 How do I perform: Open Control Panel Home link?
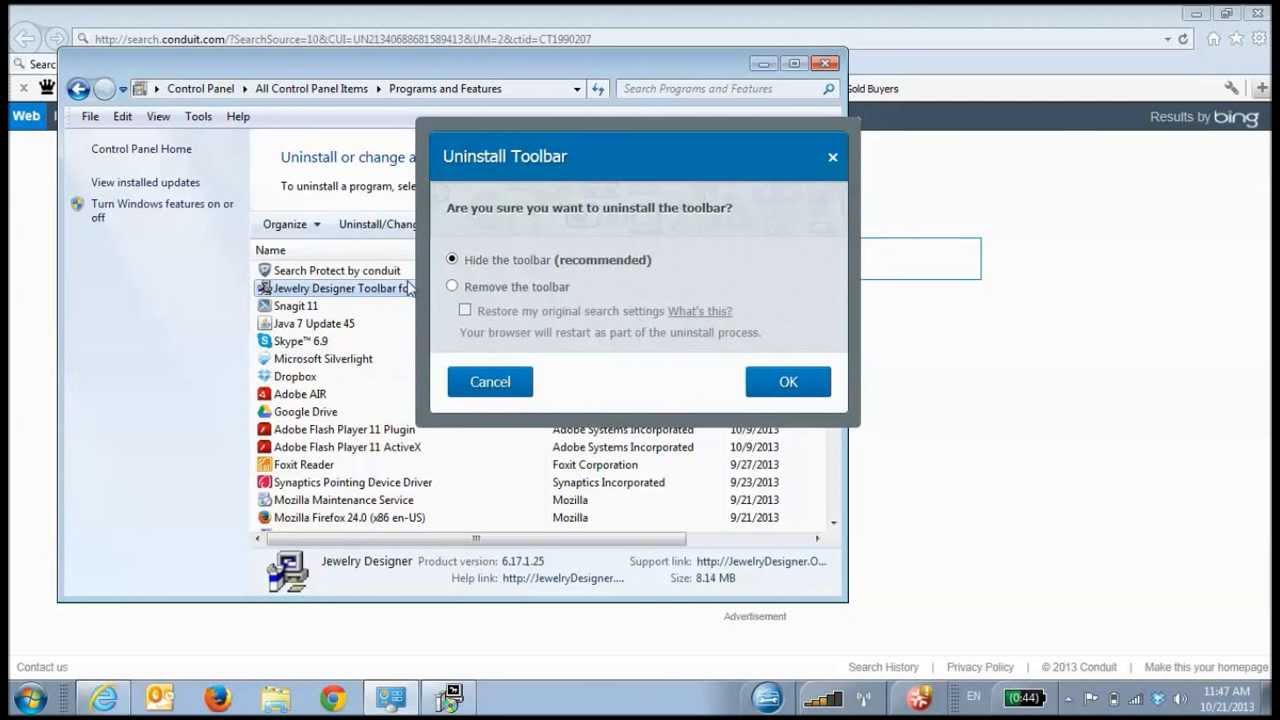pyautogui.click(x=141, y=149)
